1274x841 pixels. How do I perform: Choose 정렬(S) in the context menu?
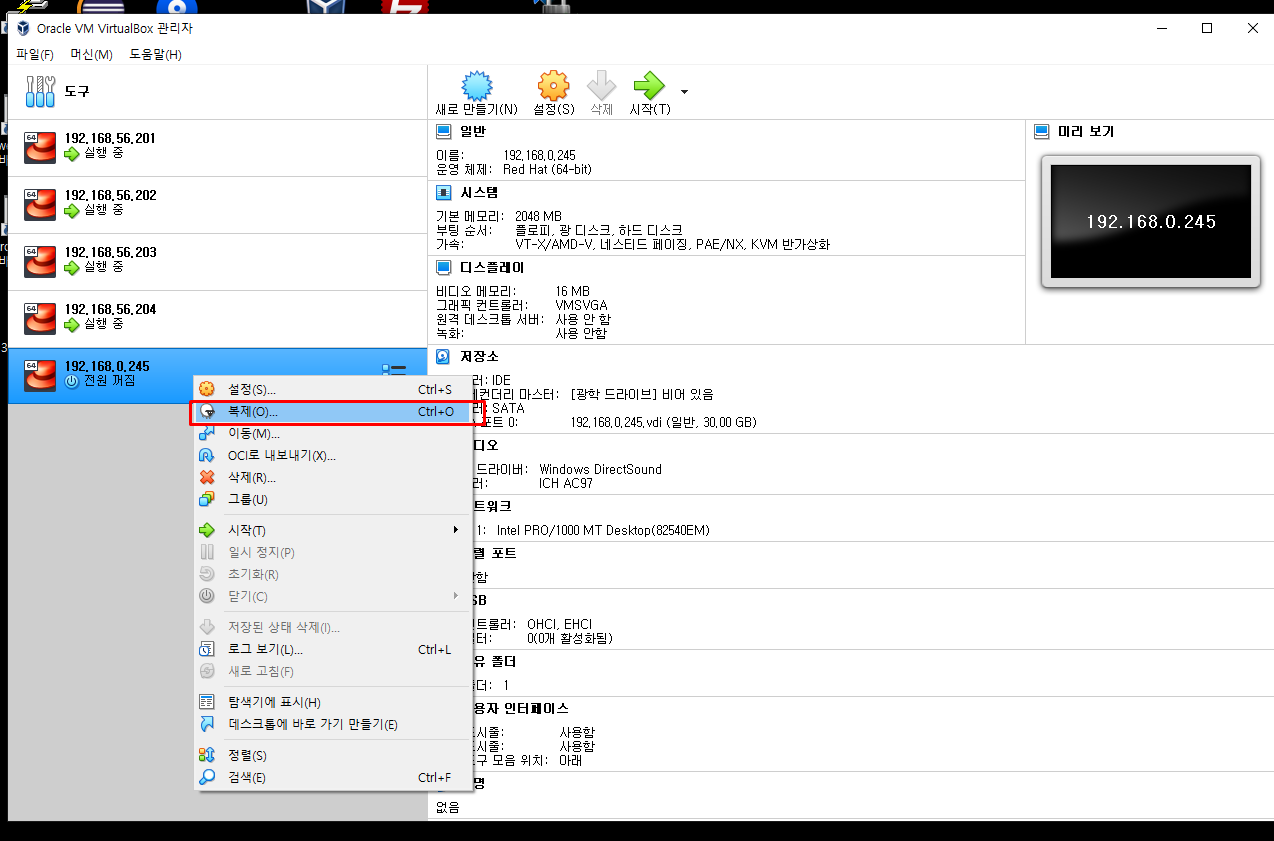[333, 755]
